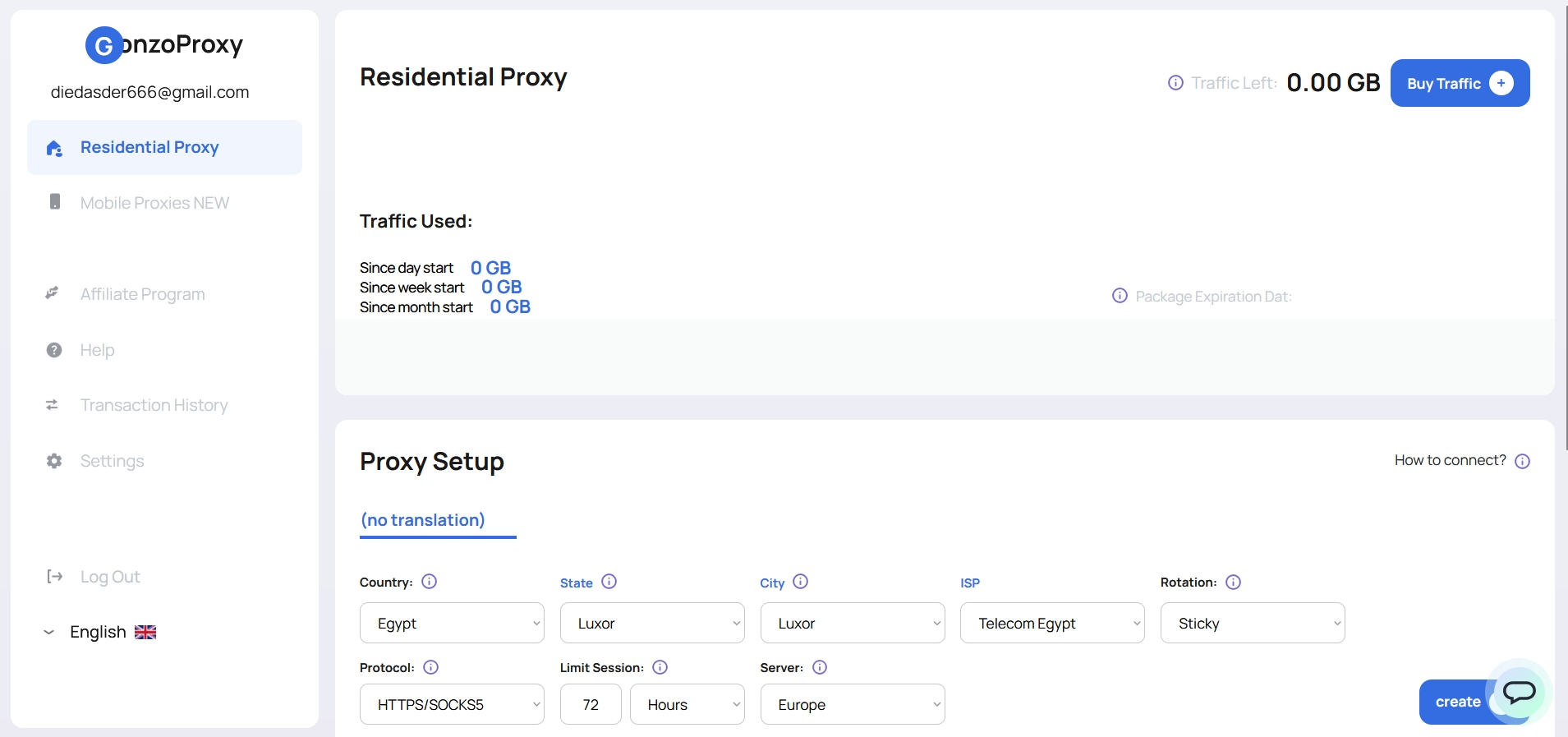Click the info icon beside Package Expiration Date
This screenshot has width=1568, height=737.
pos(1120,296)
